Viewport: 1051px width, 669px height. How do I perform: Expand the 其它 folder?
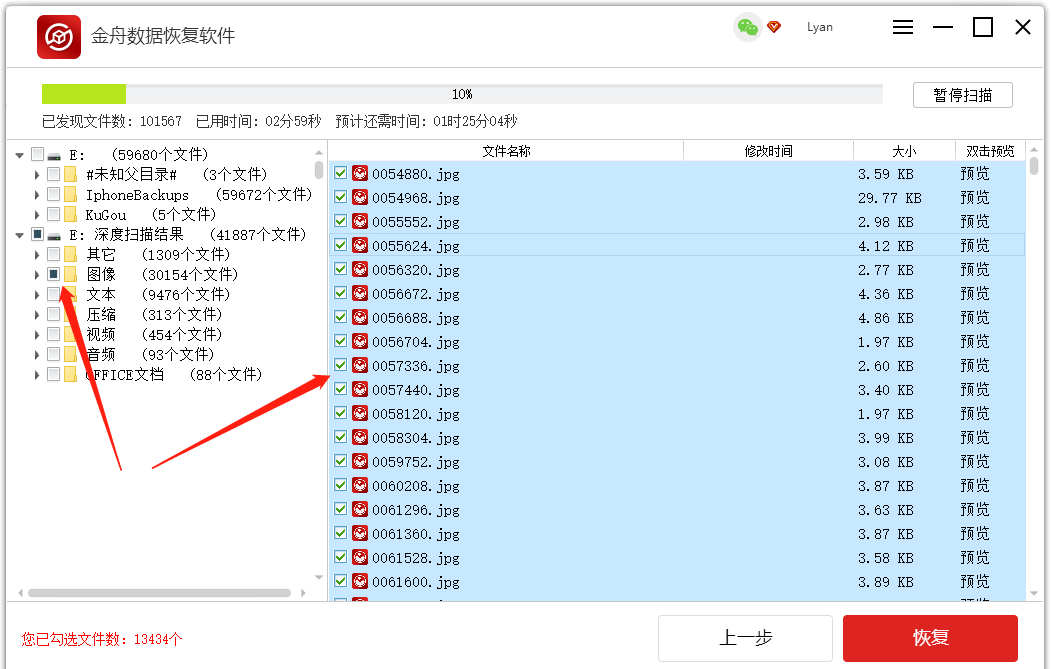click(37, 255)
